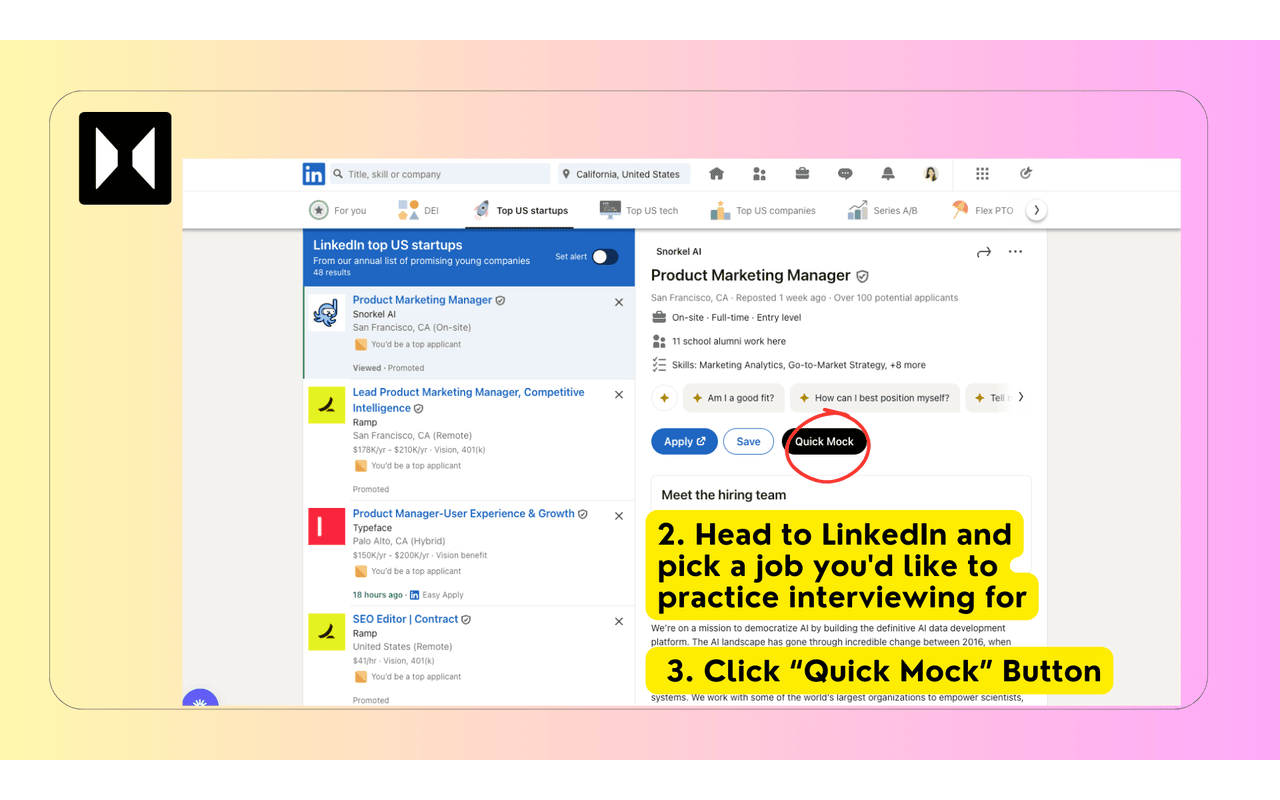Click "Palo Alto, CA (Hybrid)" location text
Viewport: 1280px width, 800px height.
click(x=398, y=542)
